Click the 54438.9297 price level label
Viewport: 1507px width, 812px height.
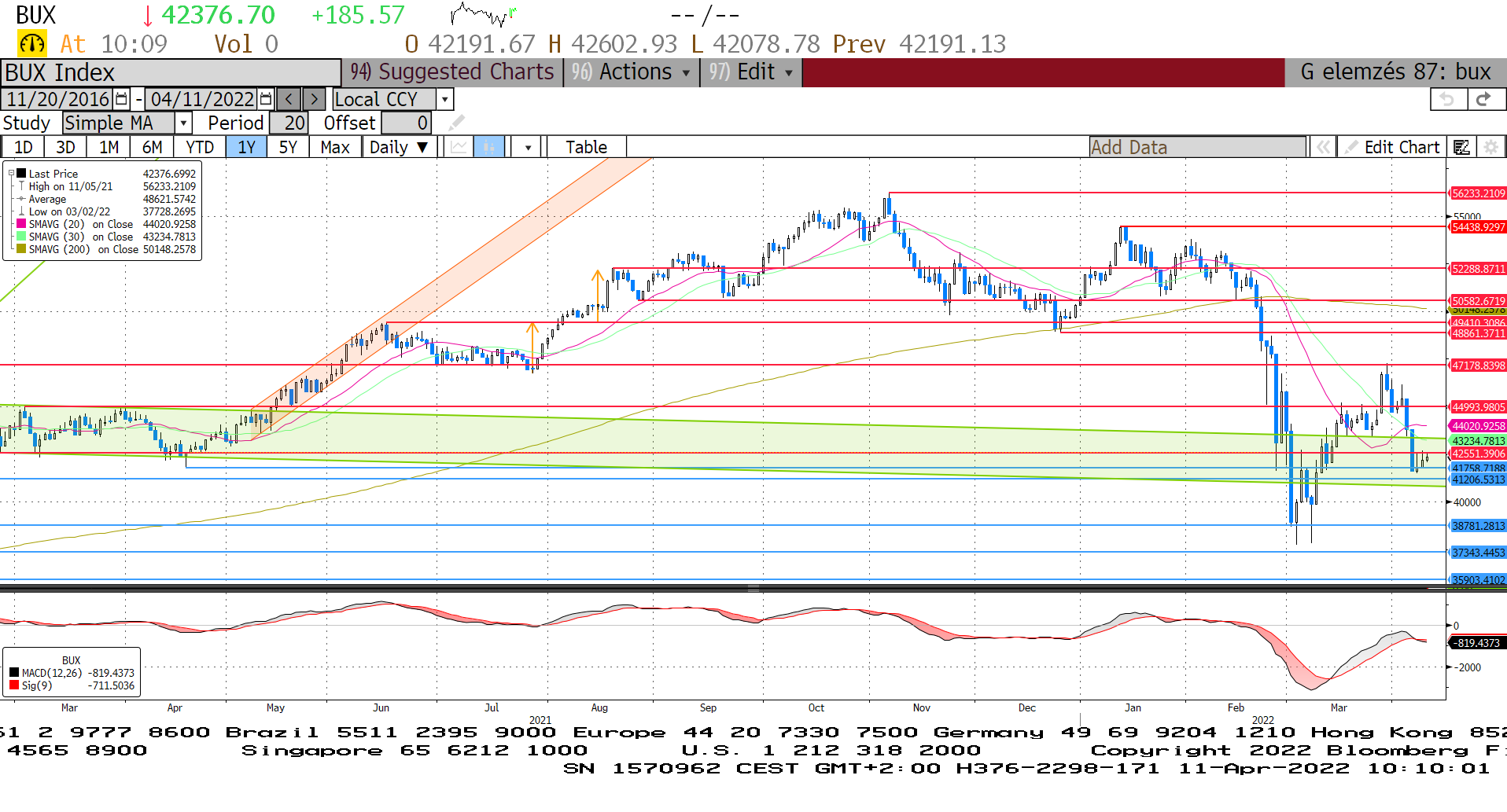click(x=1478, y=227)
